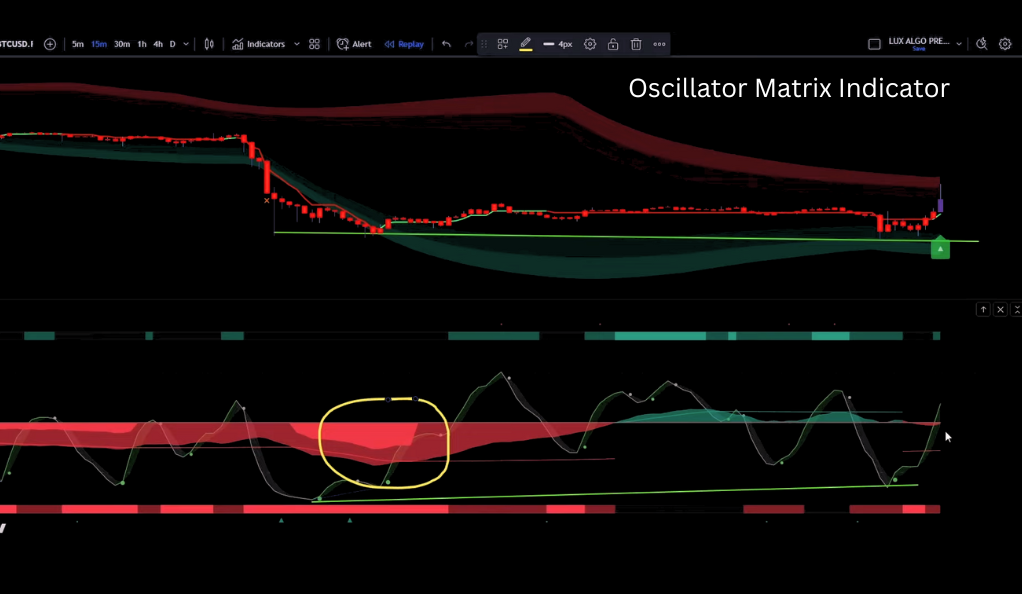Screen dimensions: 1022x594
Task: Open the indicator templates grid icon
Action: [314, 44]
